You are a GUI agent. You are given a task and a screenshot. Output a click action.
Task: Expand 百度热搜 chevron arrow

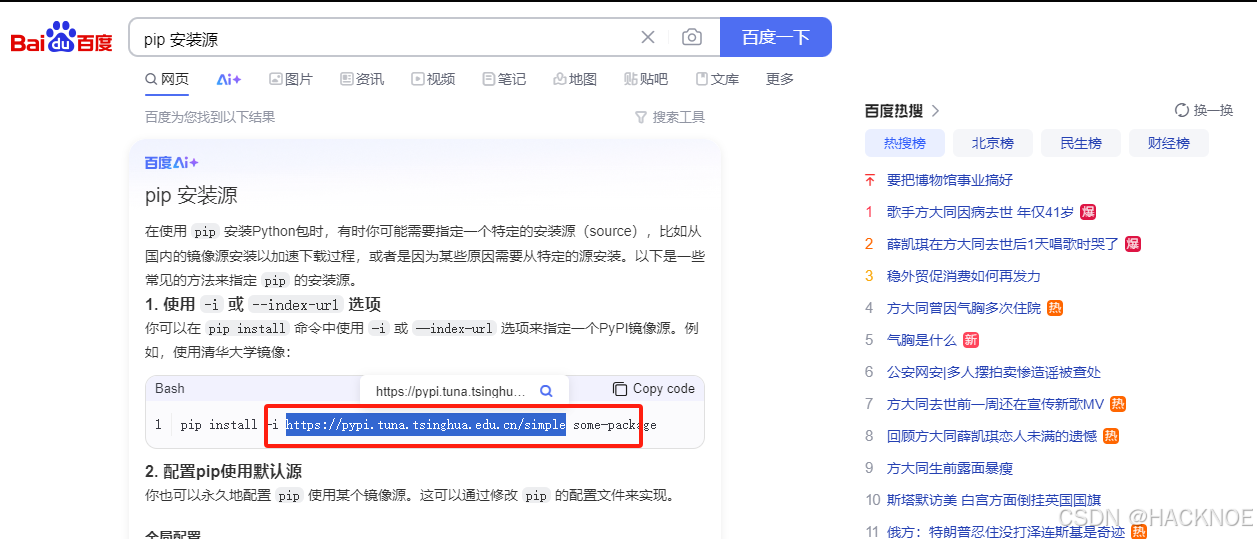[x=935, y=110]
